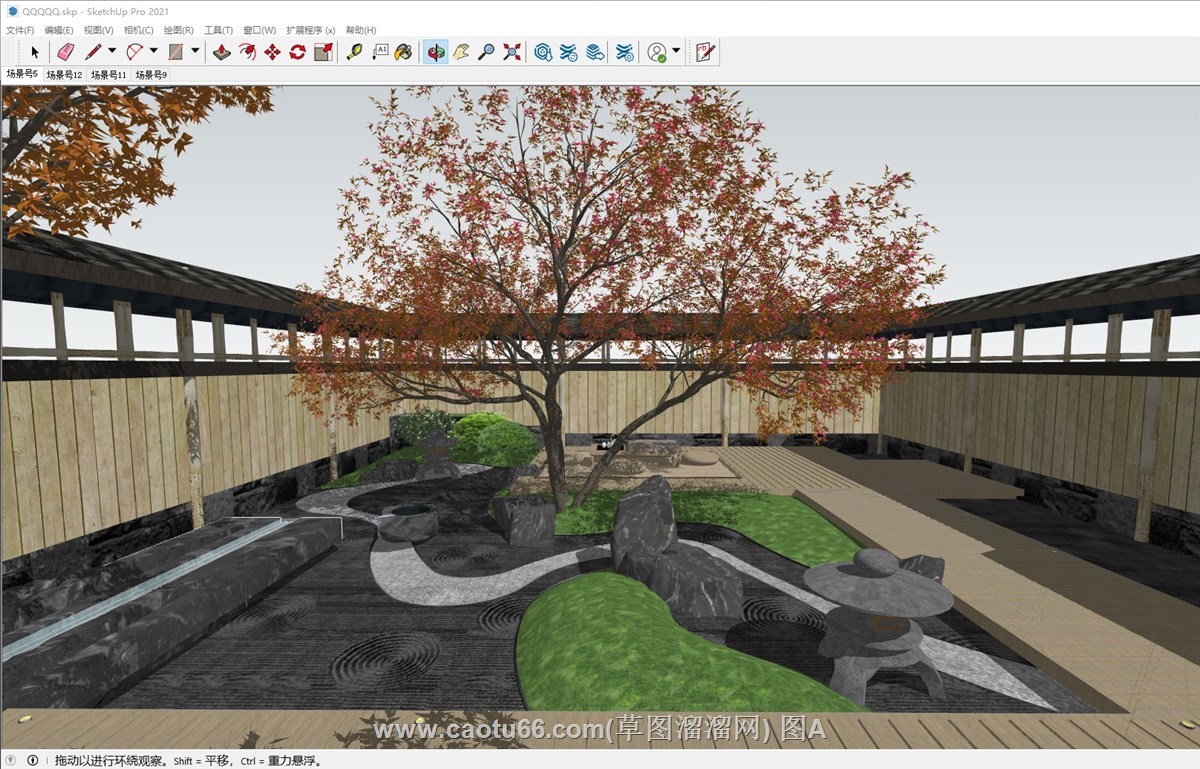Activate the Tape Measure tool
This screenshot has height=769, width=1200.
click(x=354, y=52)
